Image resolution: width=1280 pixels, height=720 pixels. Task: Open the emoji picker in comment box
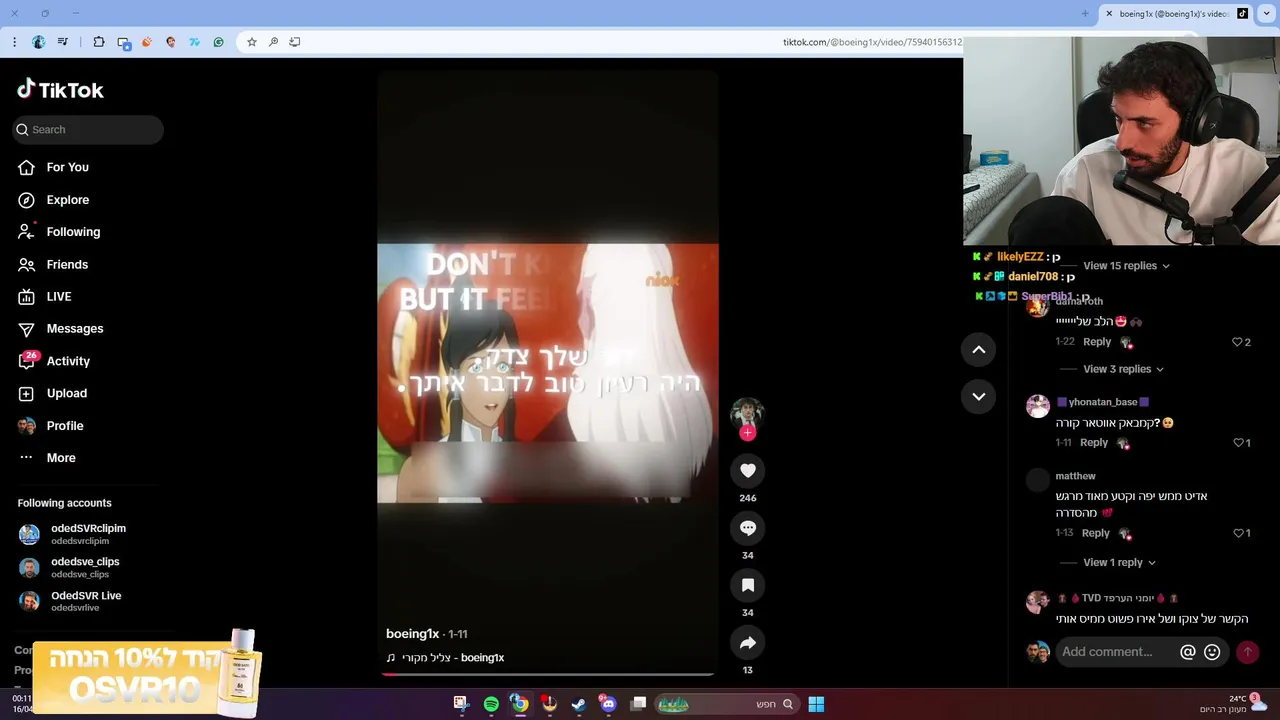1212,652
